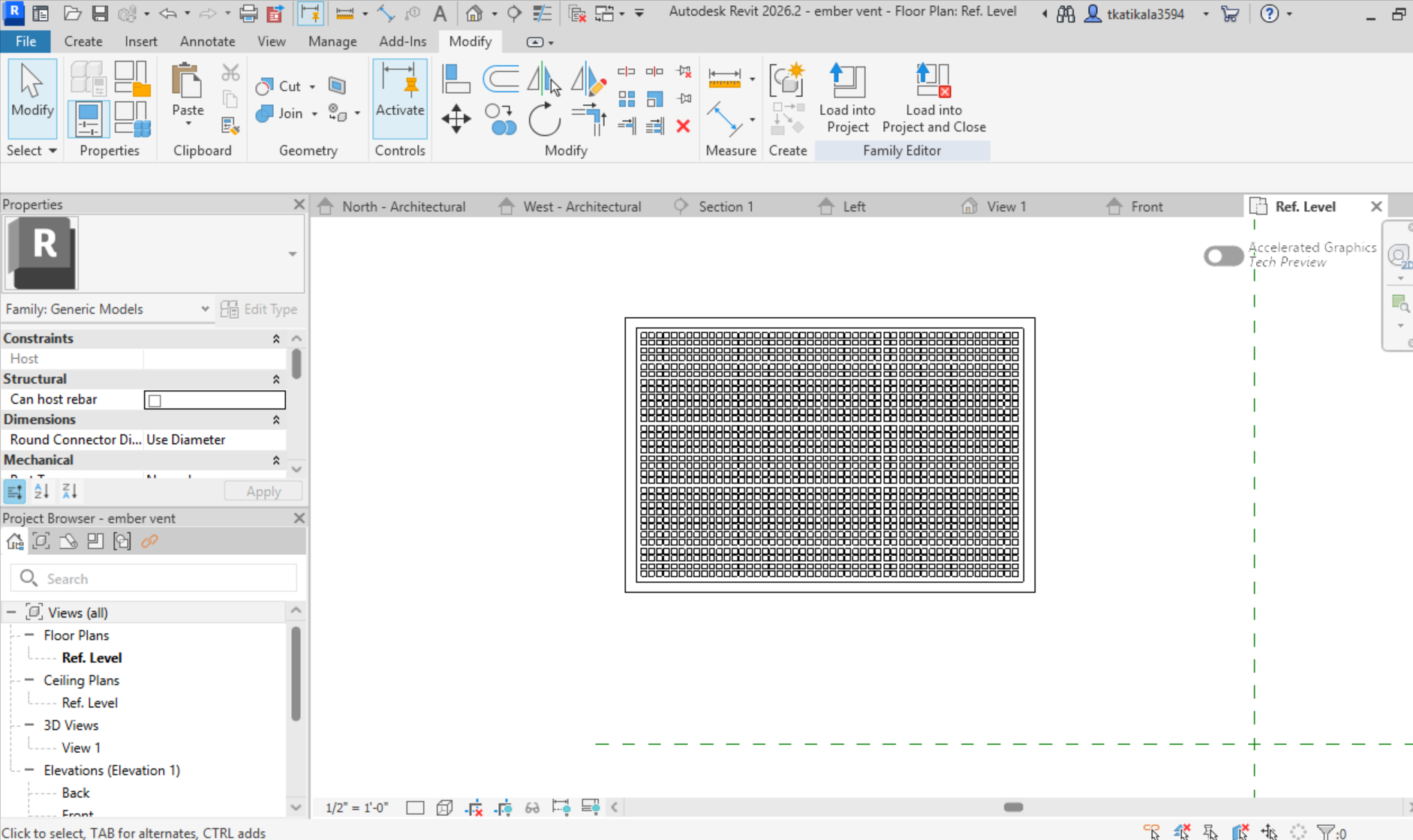1413x840 pixels.
Task: Check the Can host rebar checkbox
Action: coord(155,400)
